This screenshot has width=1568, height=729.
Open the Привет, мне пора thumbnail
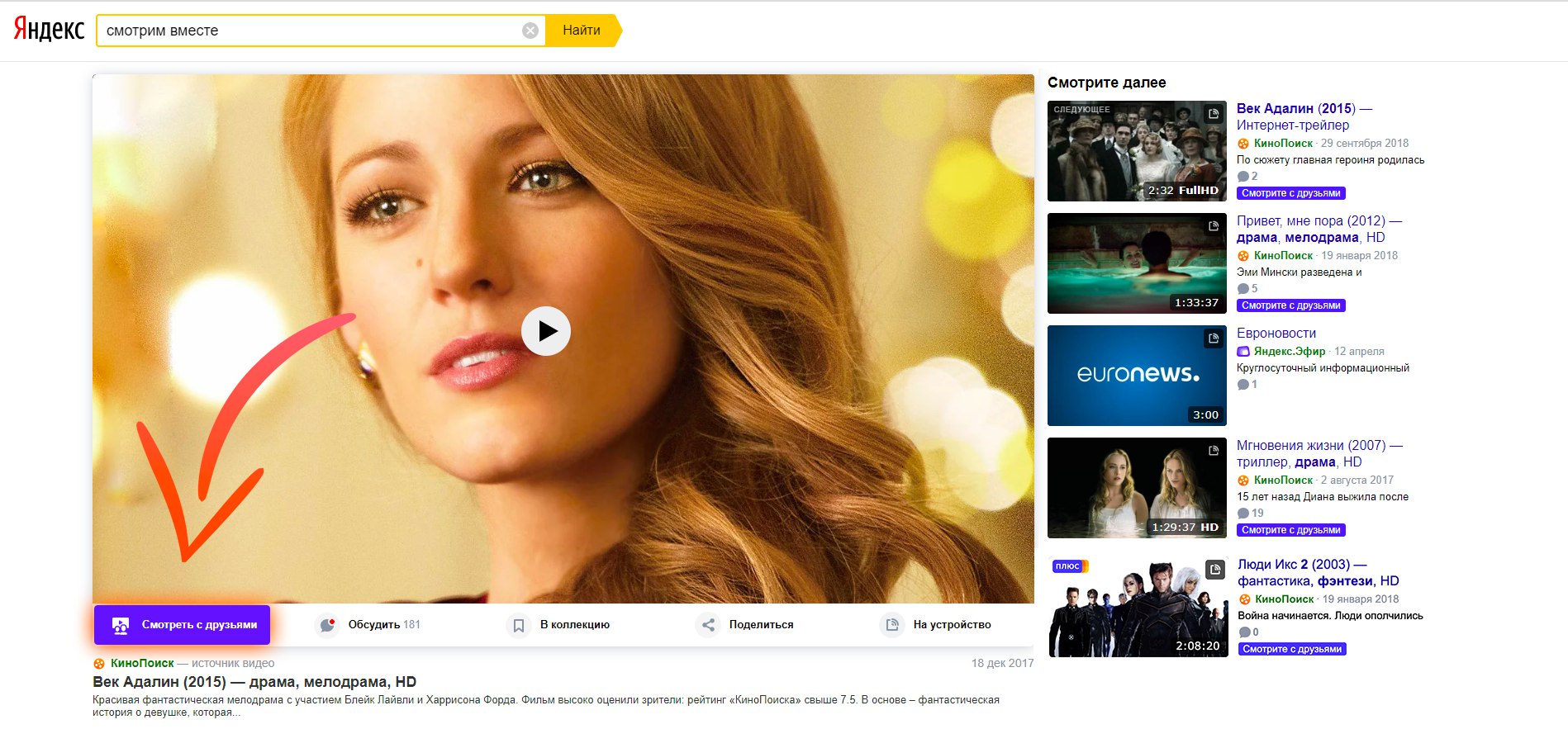tap(1137, 263)
